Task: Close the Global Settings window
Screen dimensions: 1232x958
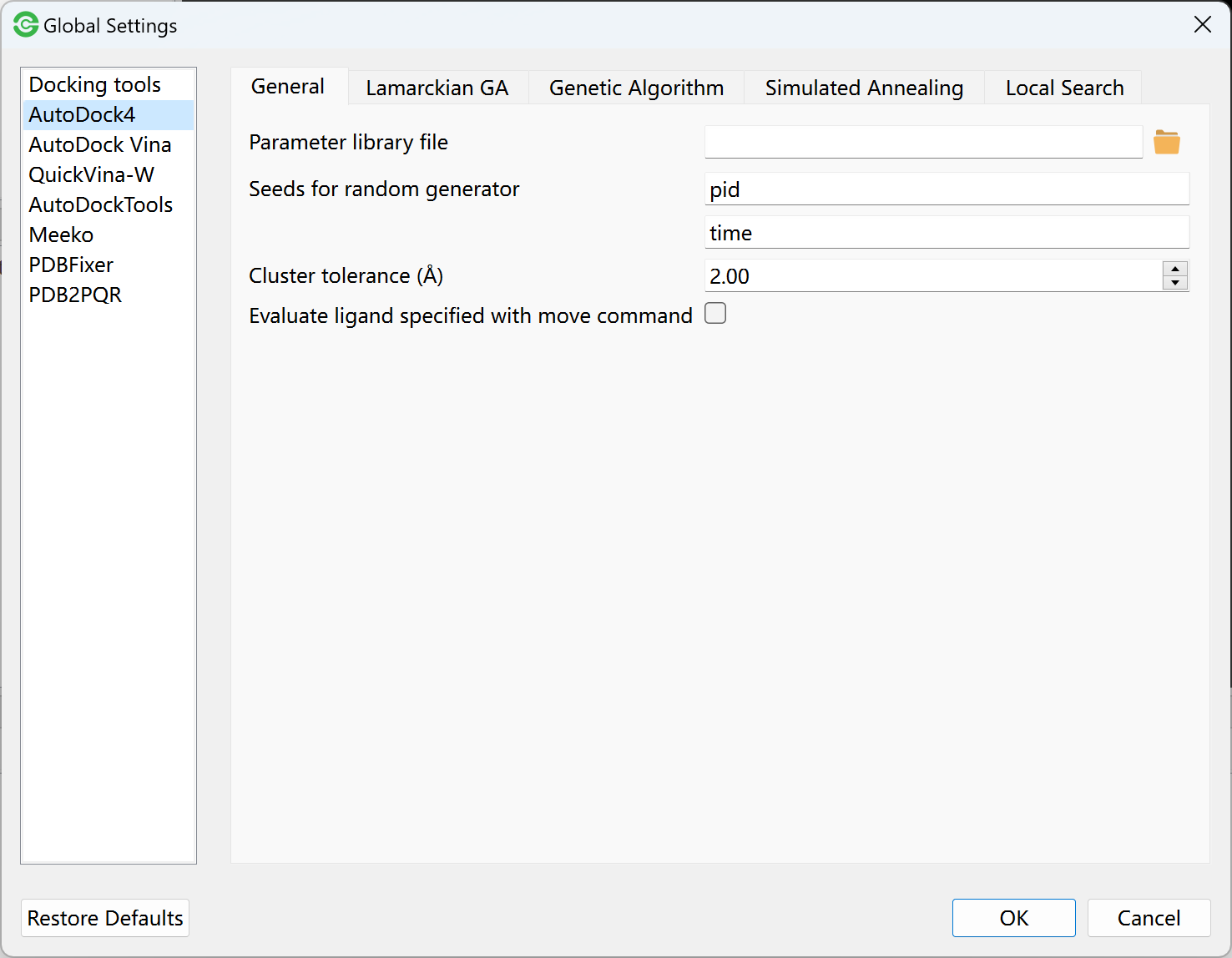Action: coord(1202,25)
